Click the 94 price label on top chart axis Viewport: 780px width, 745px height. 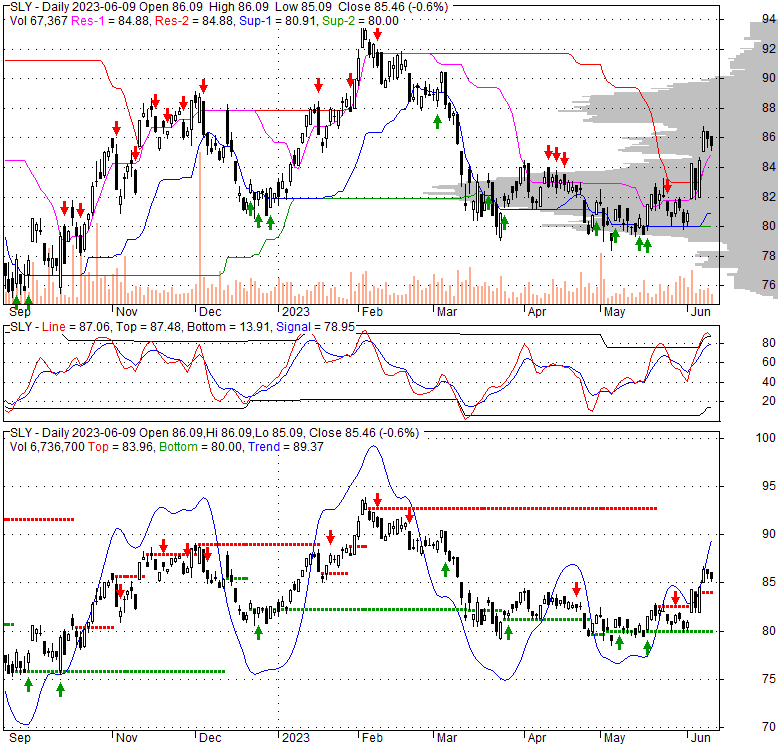click(769, 19)
